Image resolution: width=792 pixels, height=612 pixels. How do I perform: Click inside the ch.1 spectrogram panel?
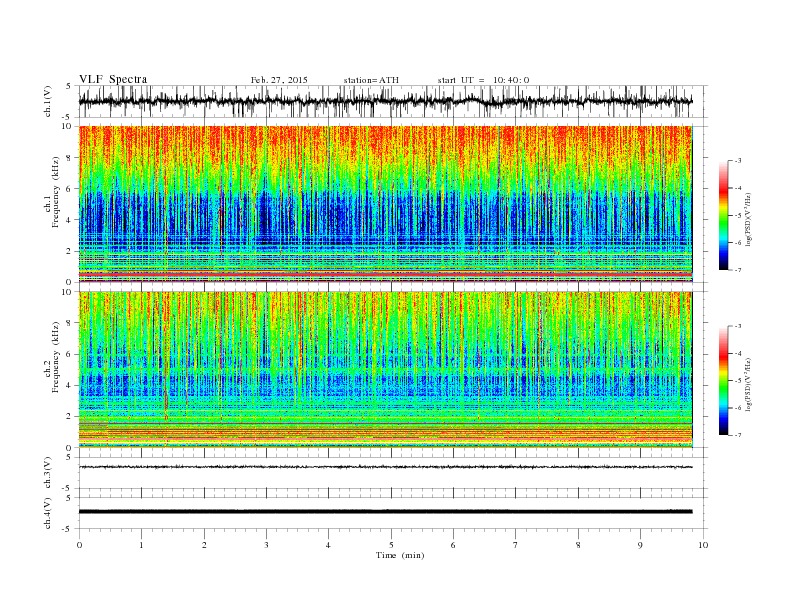[385, 204]
